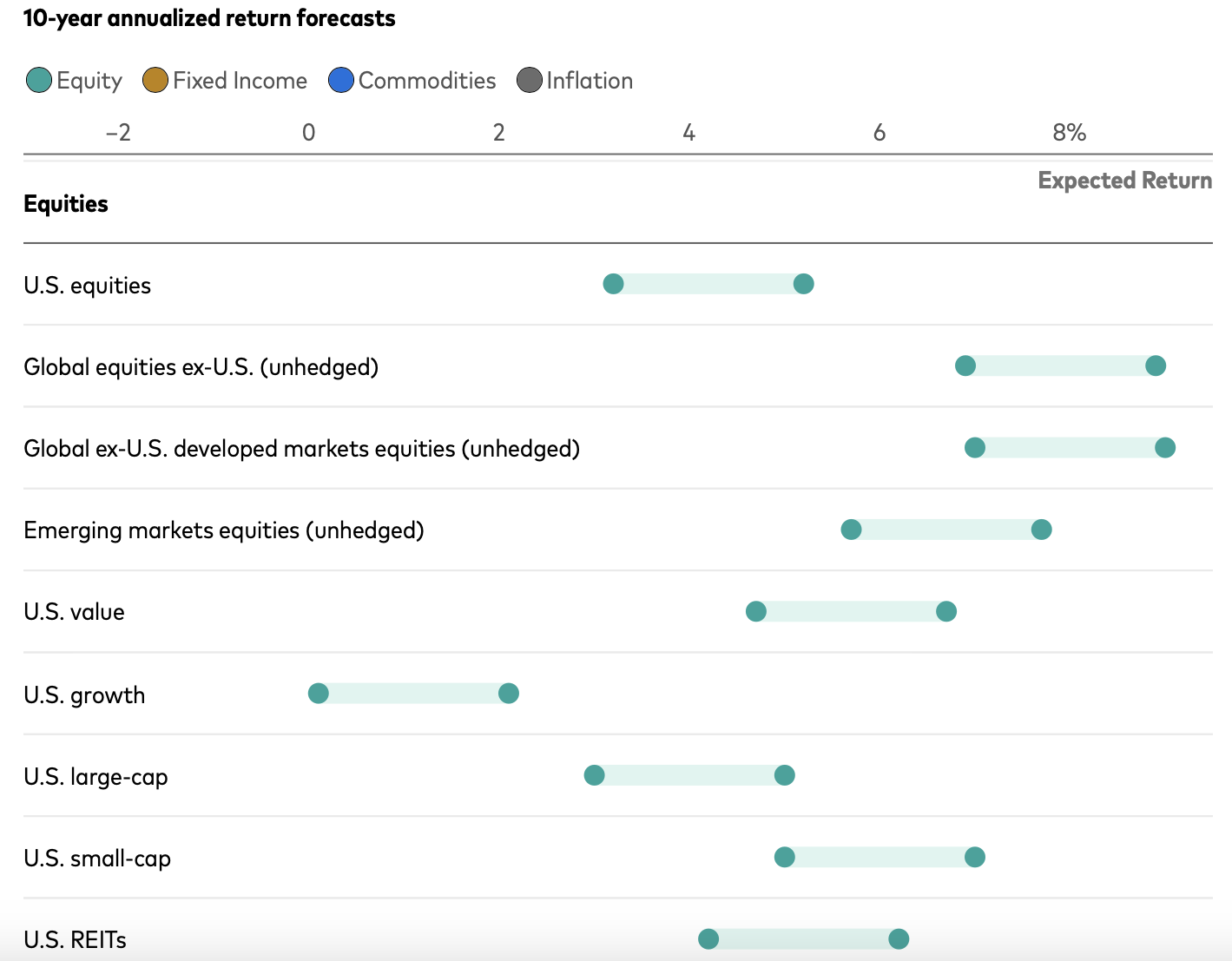The width and height of the screenshot is (1232, 961).
Task: Toggle the Fixed Income legend marker
Action: 155,80
